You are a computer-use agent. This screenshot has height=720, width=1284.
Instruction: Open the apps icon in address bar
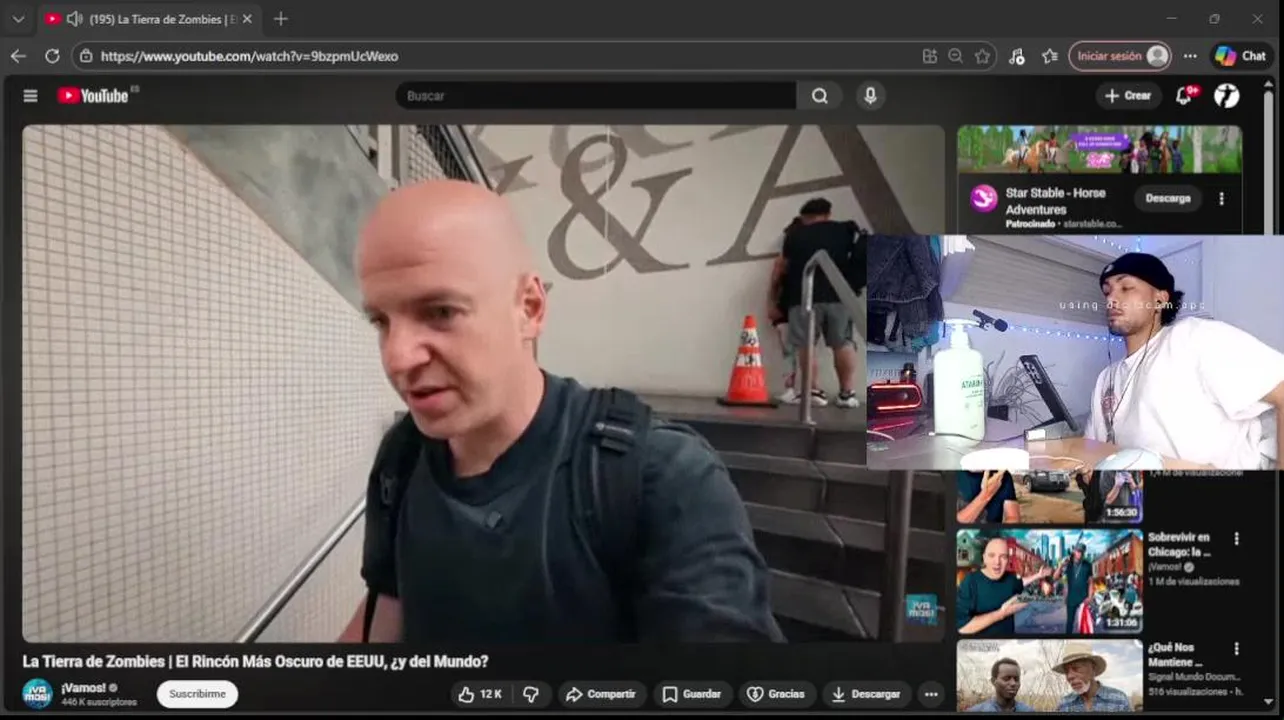[x=930, y=56]
